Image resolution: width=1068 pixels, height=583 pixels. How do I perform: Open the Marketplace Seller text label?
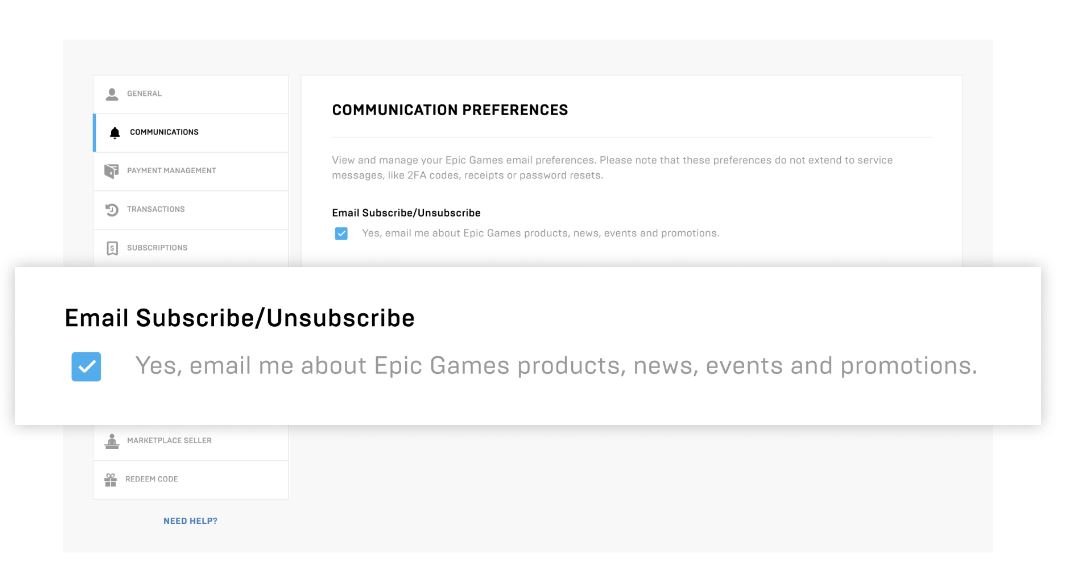click(x=169, y=441)
